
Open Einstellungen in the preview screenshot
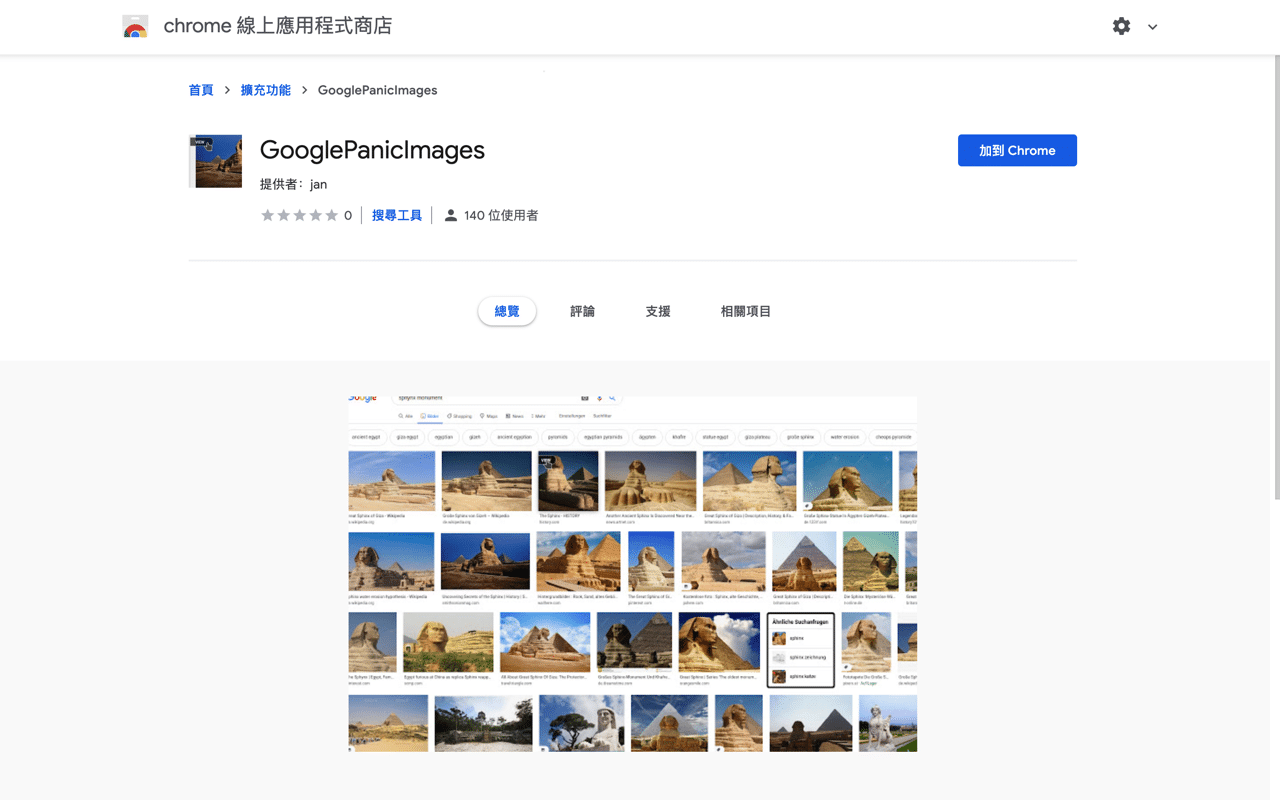click(572, 415)
